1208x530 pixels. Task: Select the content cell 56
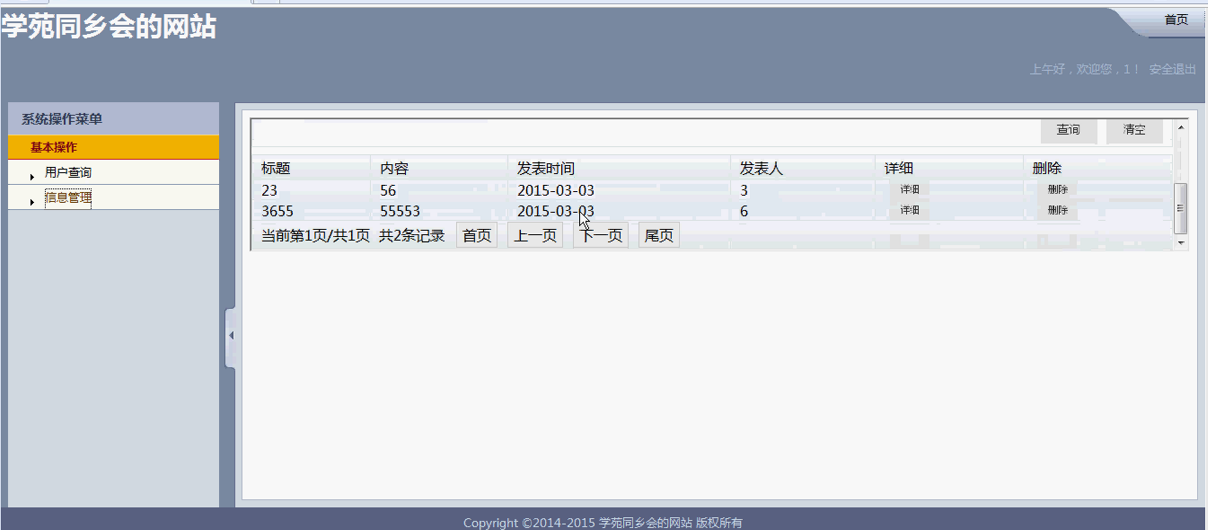(388, 190)
